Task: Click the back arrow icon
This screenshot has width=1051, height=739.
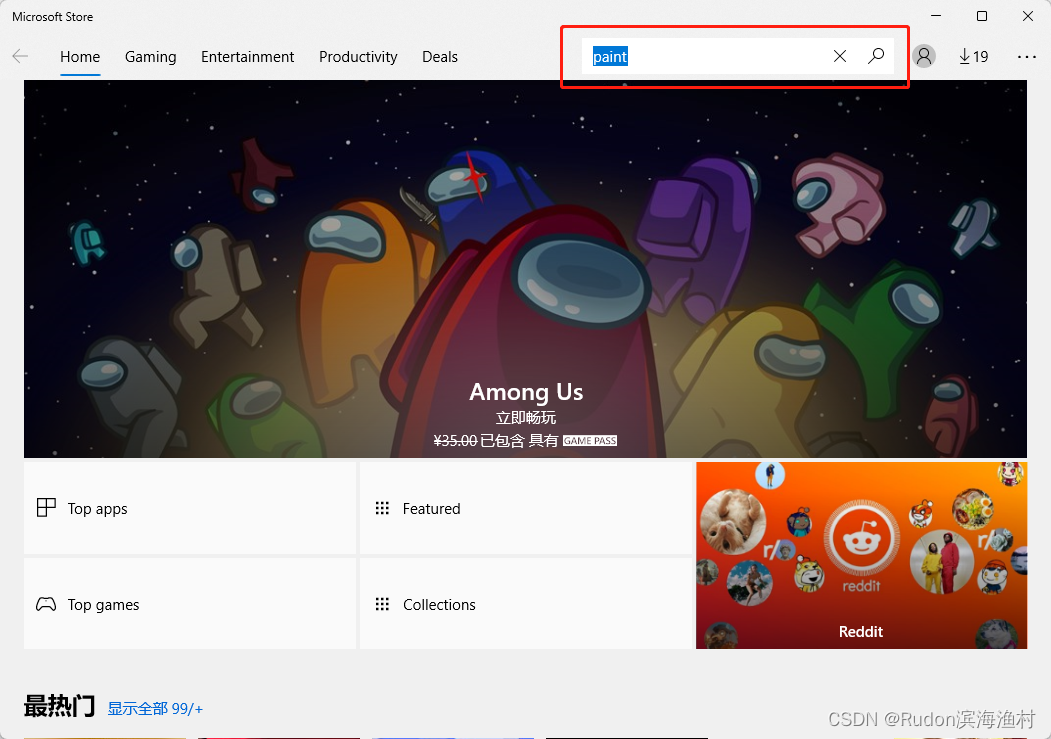Action: [20, 56]
